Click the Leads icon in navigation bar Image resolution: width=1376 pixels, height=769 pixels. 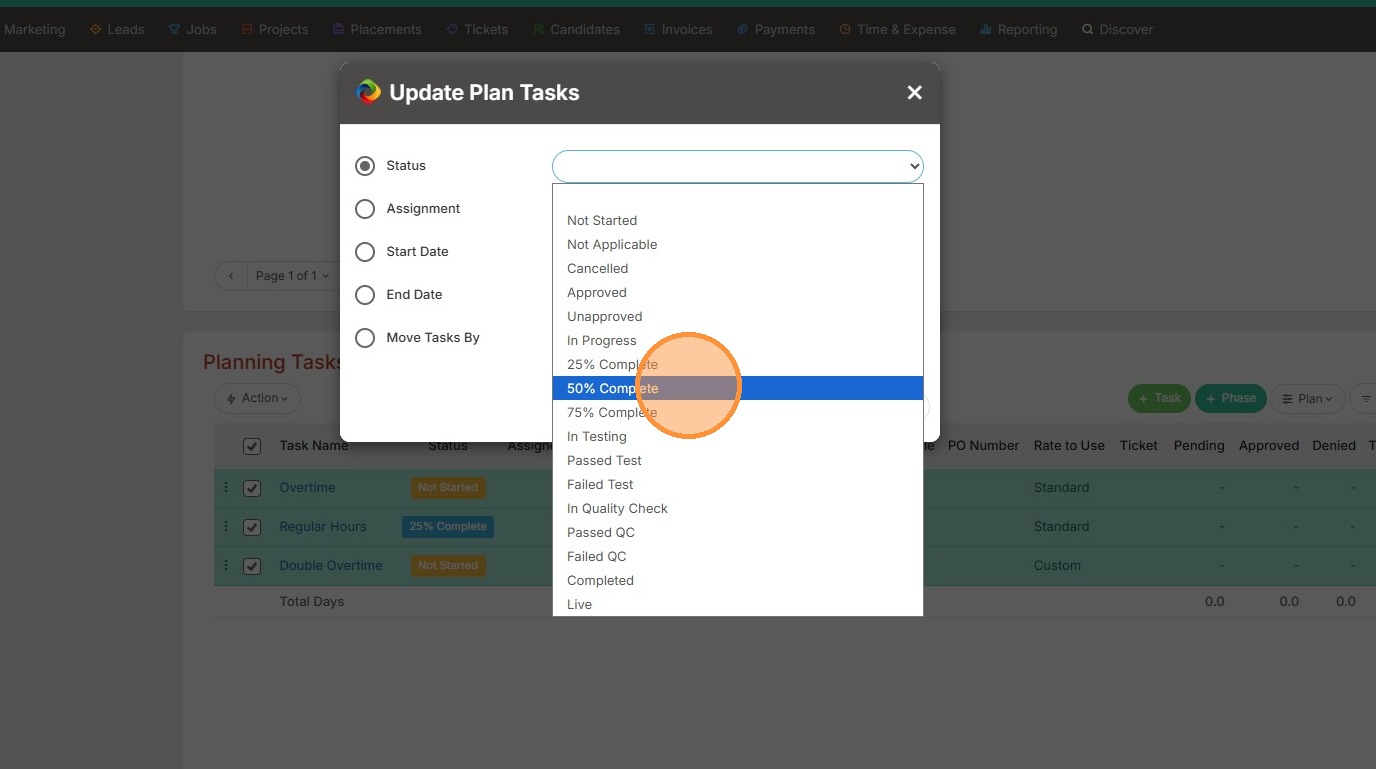pyautogui.click(x=96, y=30)
